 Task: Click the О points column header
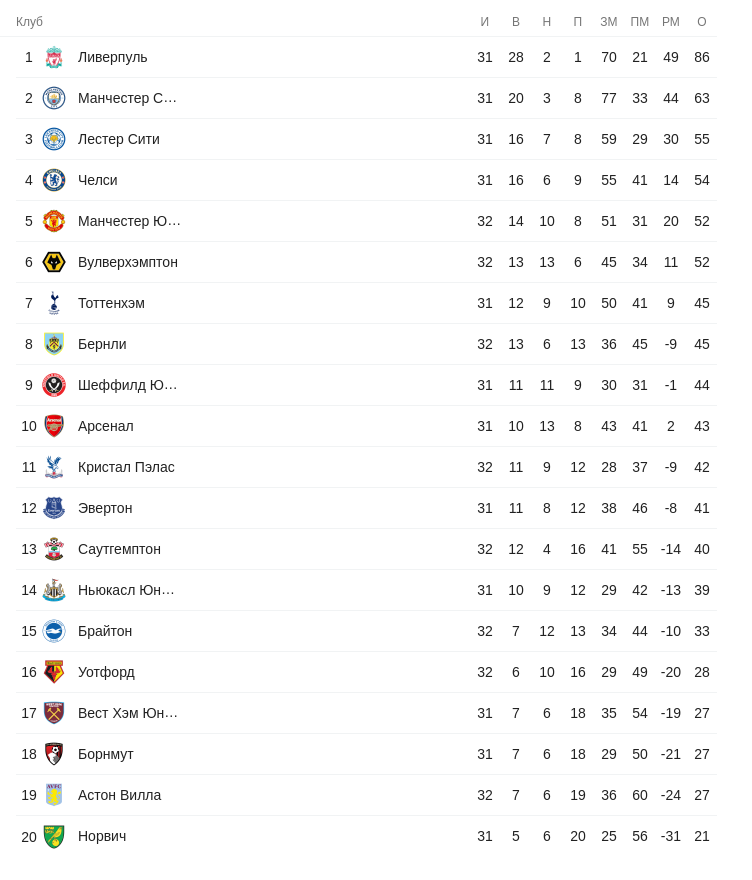click(702, 22)
